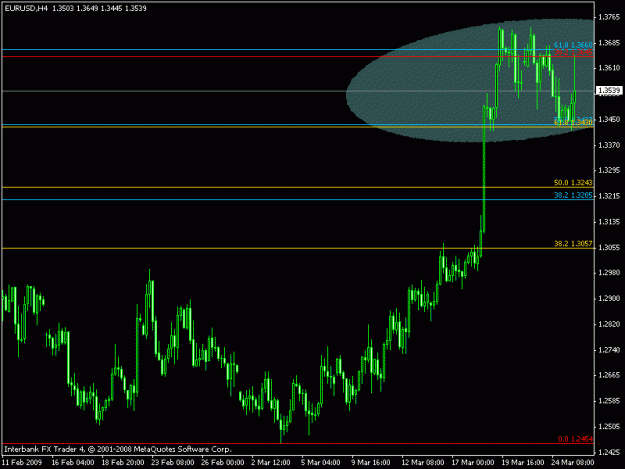Click the 12 Mar 08:00 time label
625x469 pixels.
(x=423, y=463)
